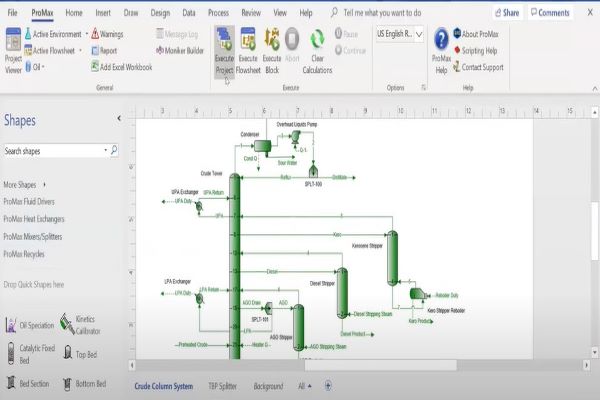
Task: Open the Process tab
Action: (218, 13)
